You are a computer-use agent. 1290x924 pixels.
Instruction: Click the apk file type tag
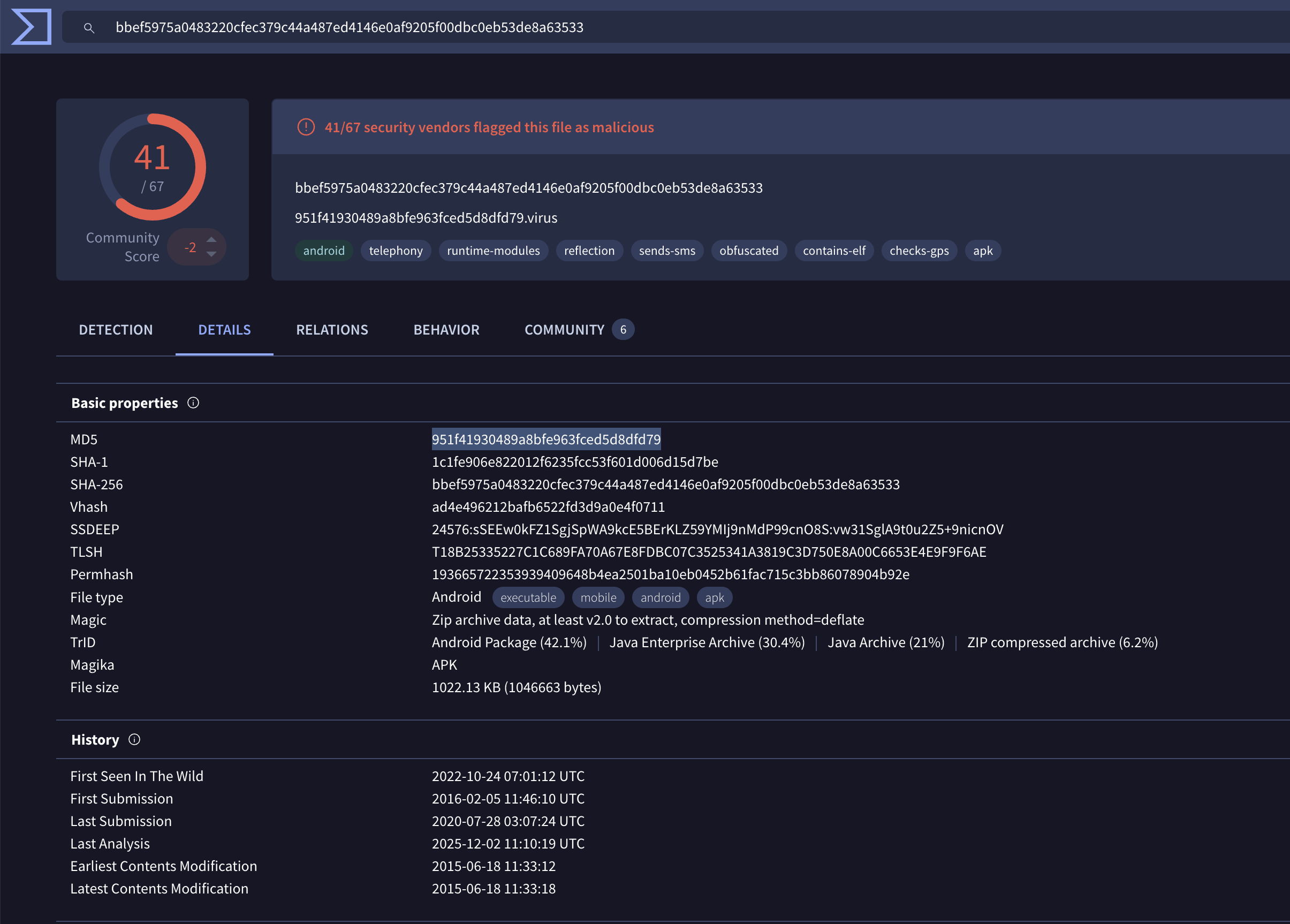715,597
